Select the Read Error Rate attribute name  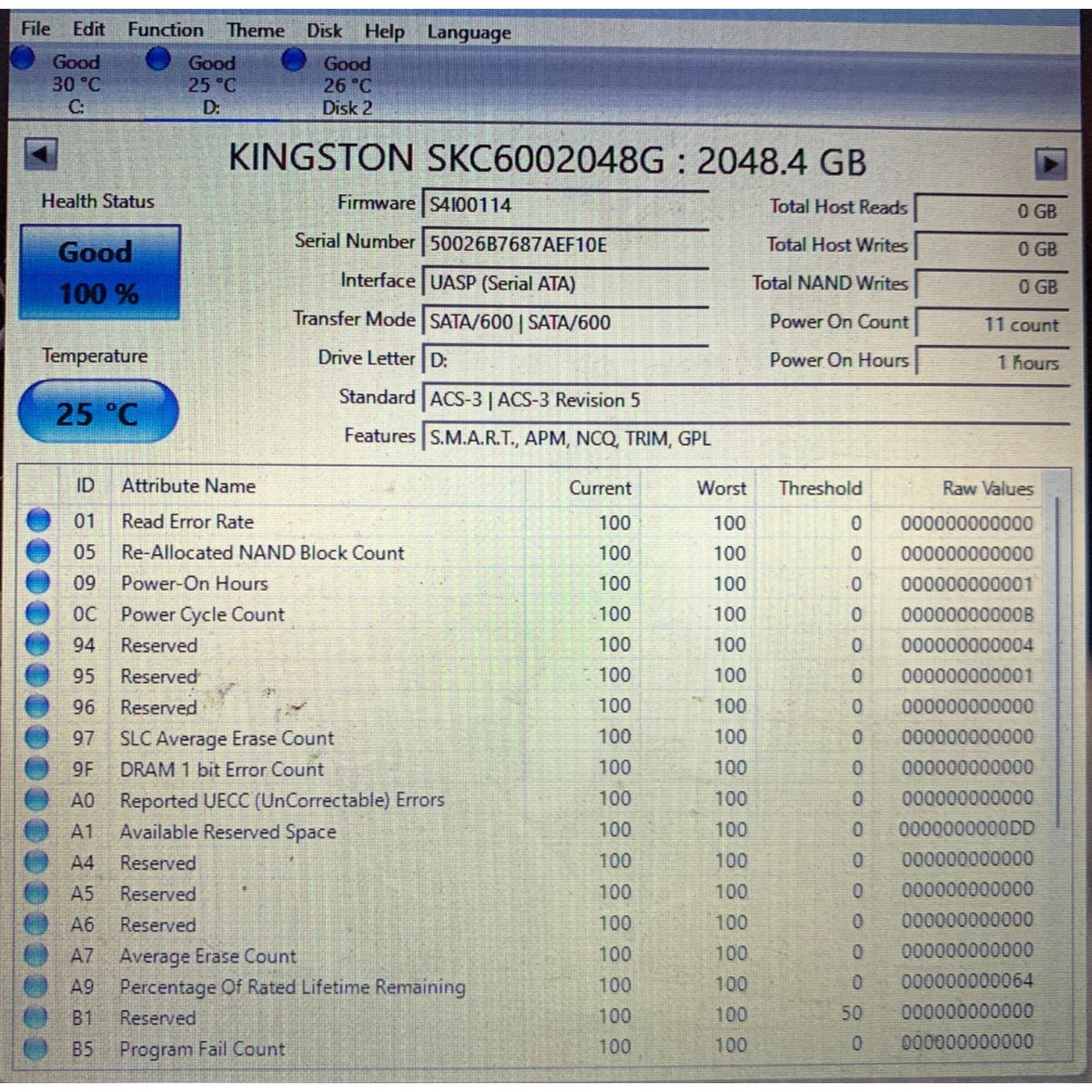coord(187,521)
